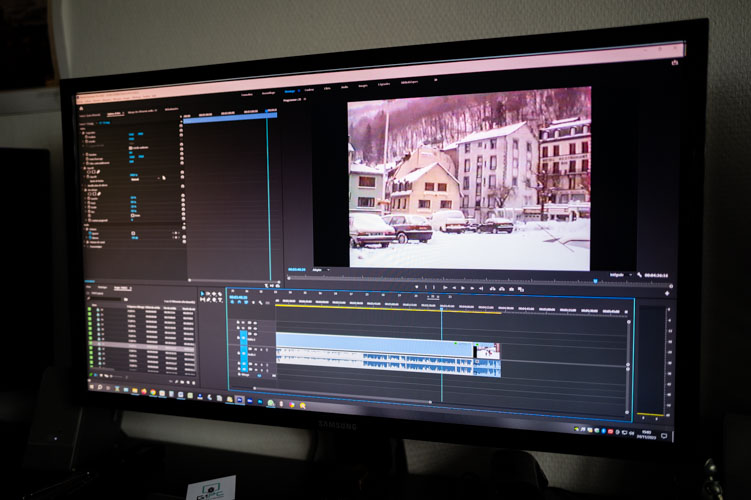Toggle Uniform Scale checkbox in Effect Controls
Screen dimensions: 751x500
coord(130,148)
